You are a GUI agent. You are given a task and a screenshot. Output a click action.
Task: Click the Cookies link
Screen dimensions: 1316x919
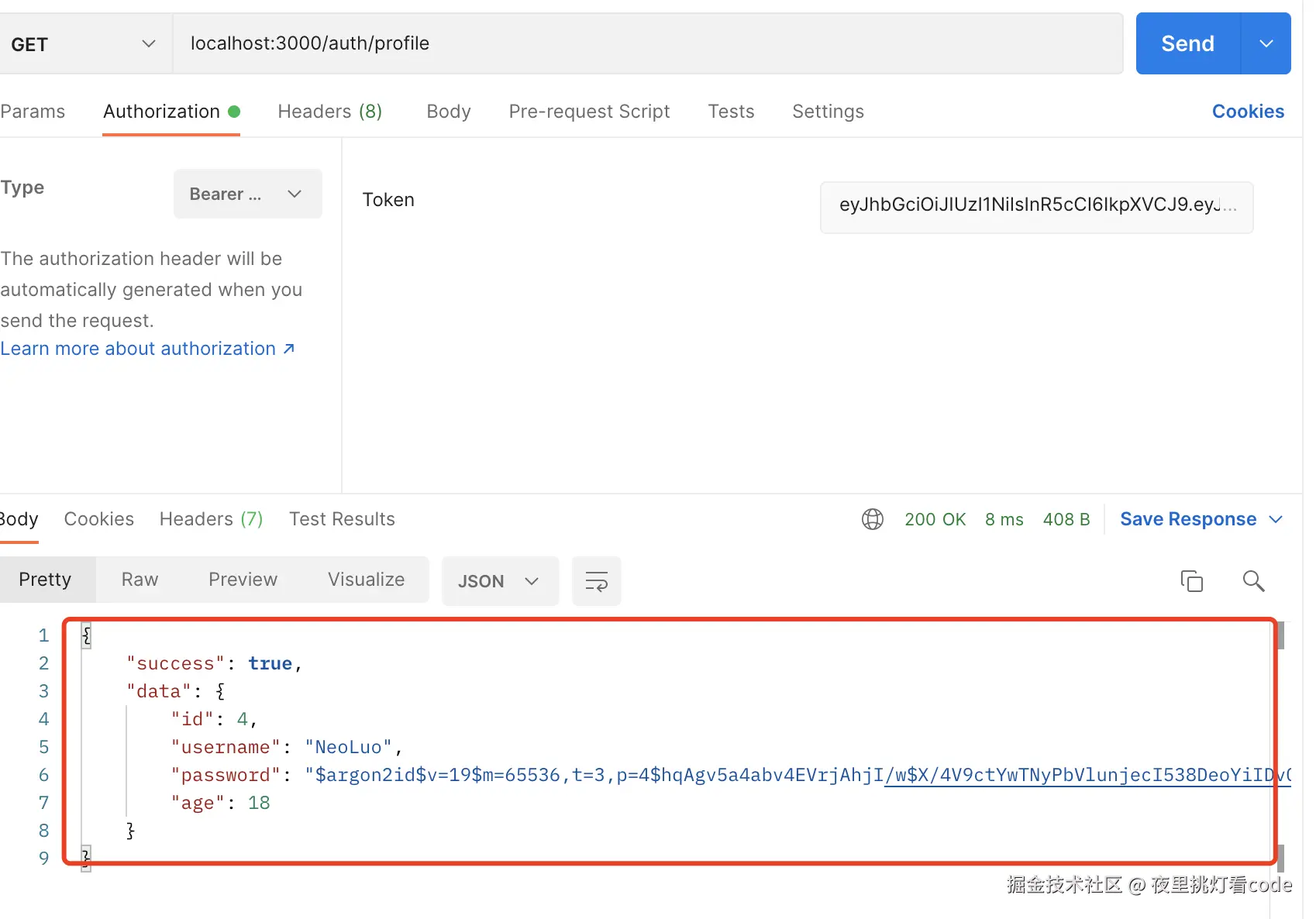point(1248,112)
